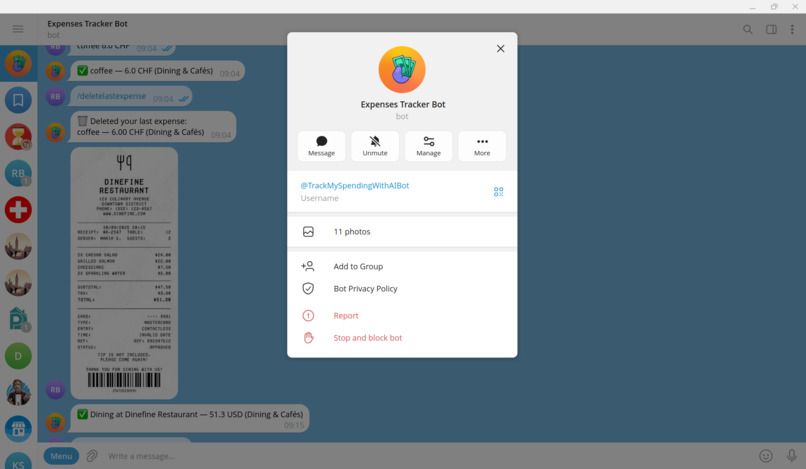This screenshot has width=806, height=469.
Task: Open the Dinefine Restaurant receipt photo
Action: point(124,273)
